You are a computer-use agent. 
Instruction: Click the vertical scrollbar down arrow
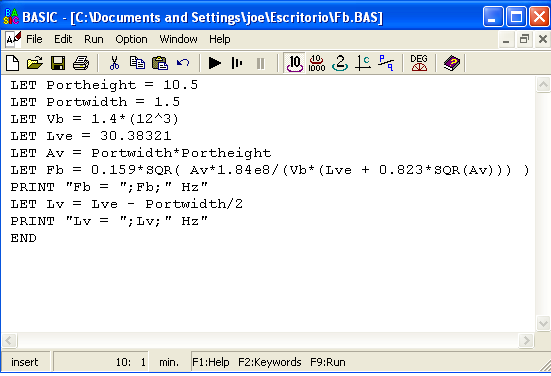[543, 323]
